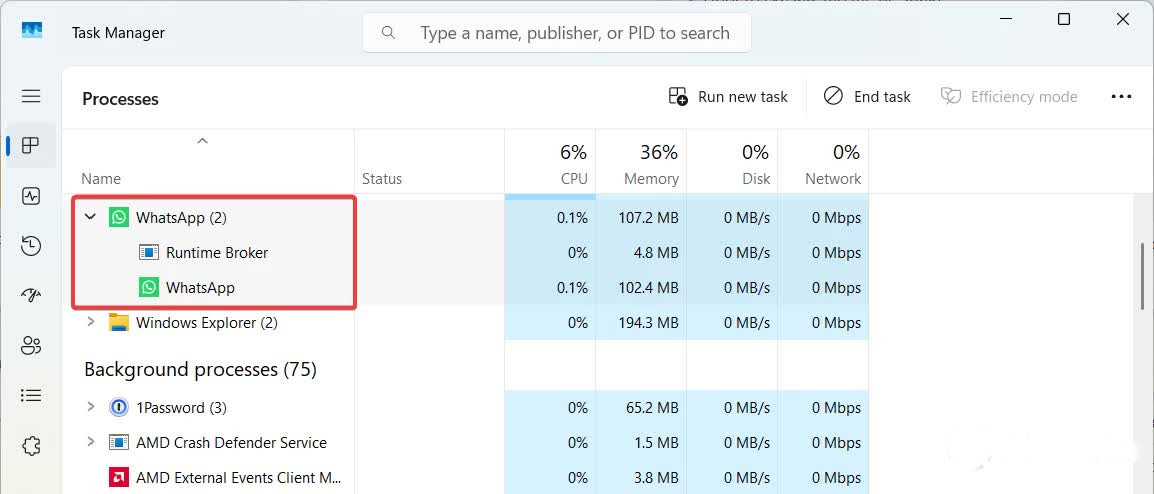
Task: Click the AMD External Events Client icon
Action: tap(118, 477)
